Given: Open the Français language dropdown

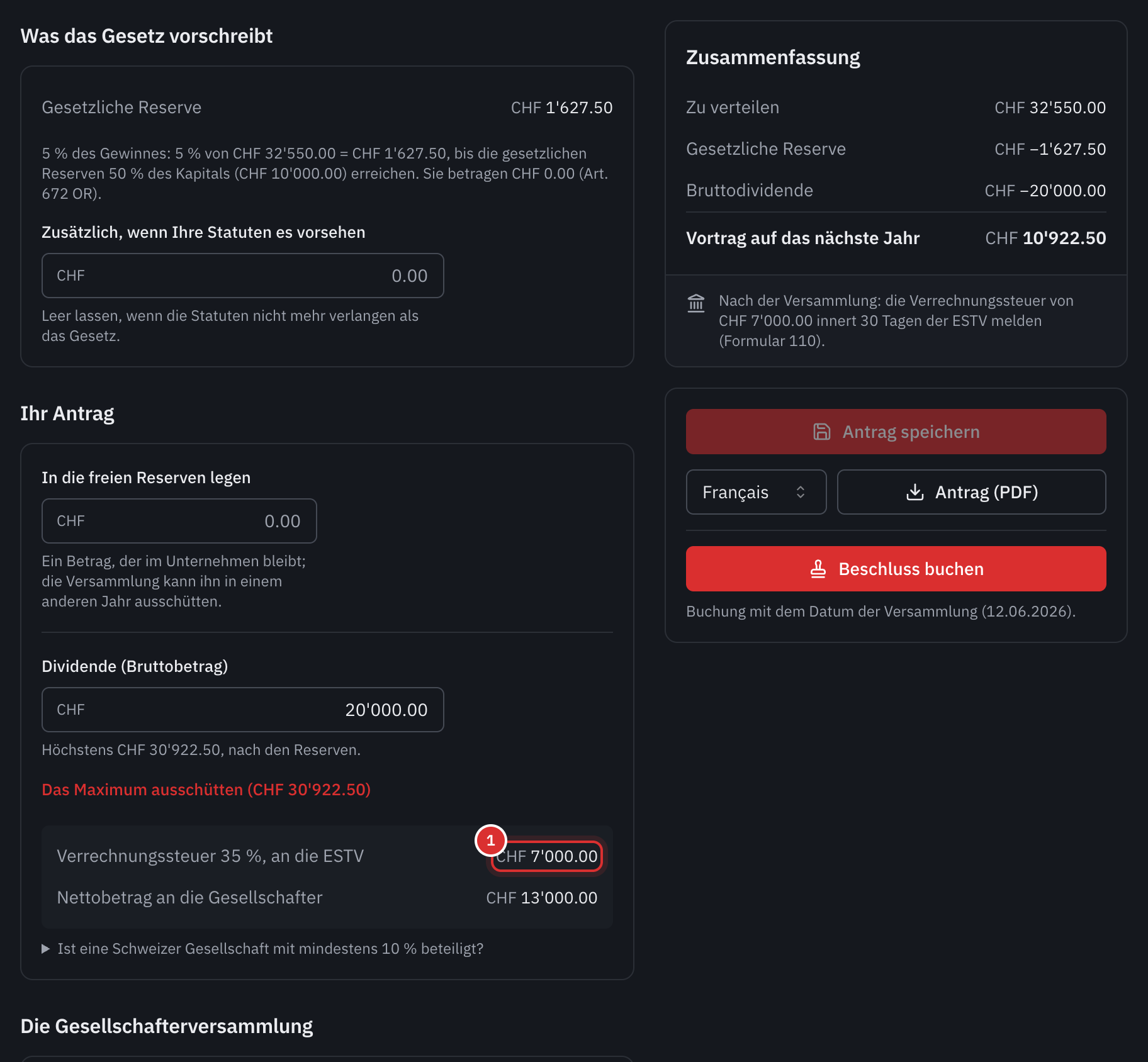Looking at the screenshot, I should (756, 492).
